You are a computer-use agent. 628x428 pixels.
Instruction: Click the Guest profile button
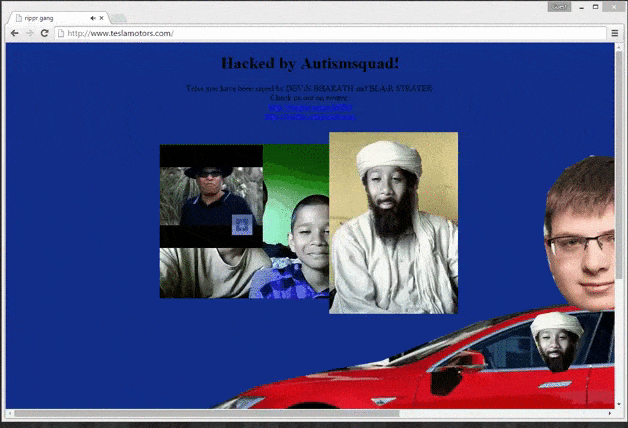pyautogui.click(x=559, y=7)
